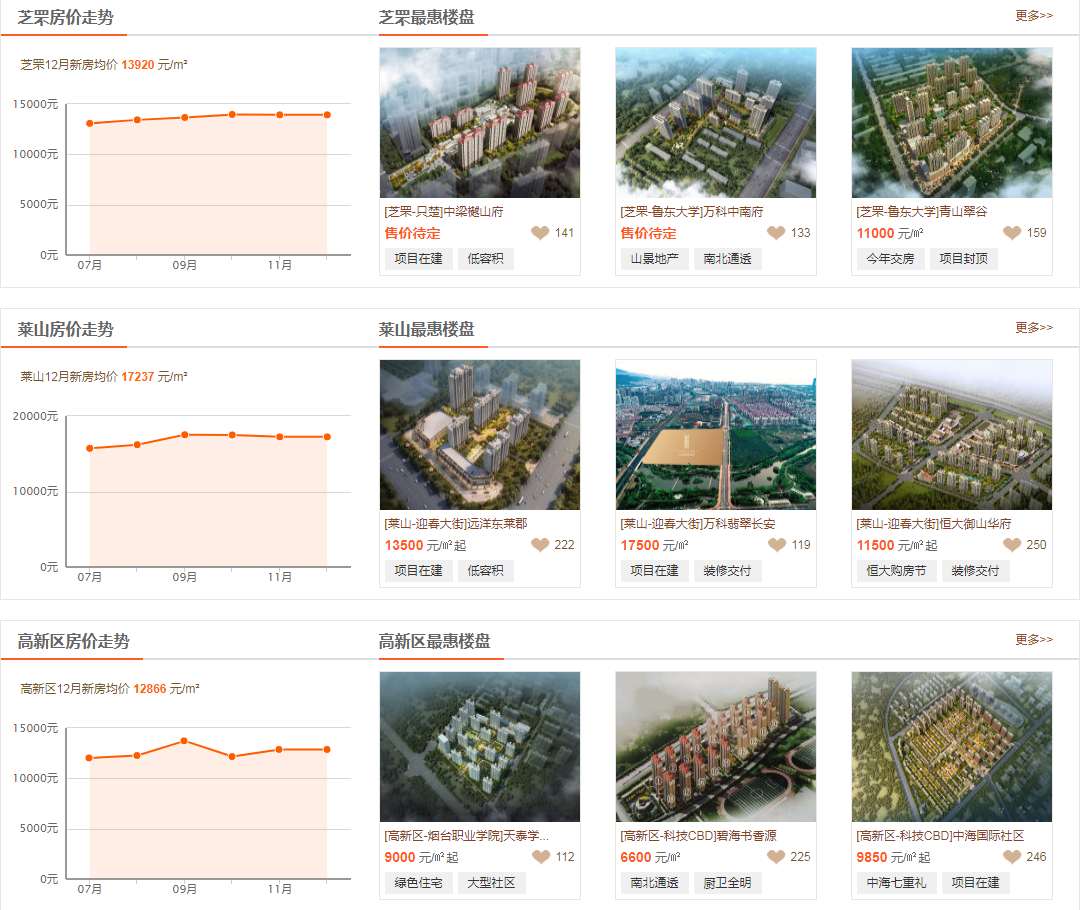Click the 12866 average price value
The height and width of the screenshot is (910, 1081).
click(150, 689)
